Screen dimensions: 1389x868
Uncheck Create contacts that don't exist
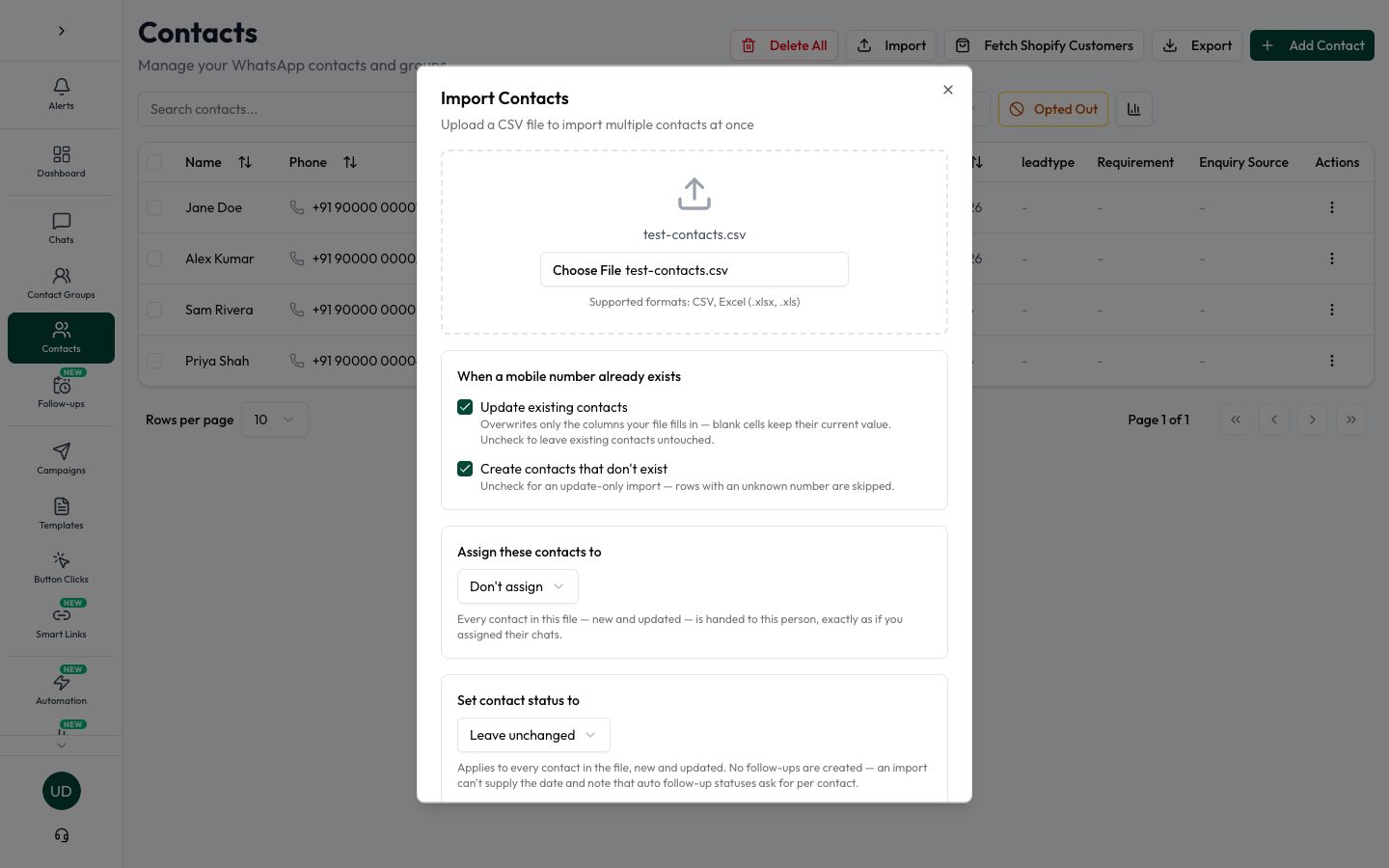pyautogui.click(x=465, y=469)
